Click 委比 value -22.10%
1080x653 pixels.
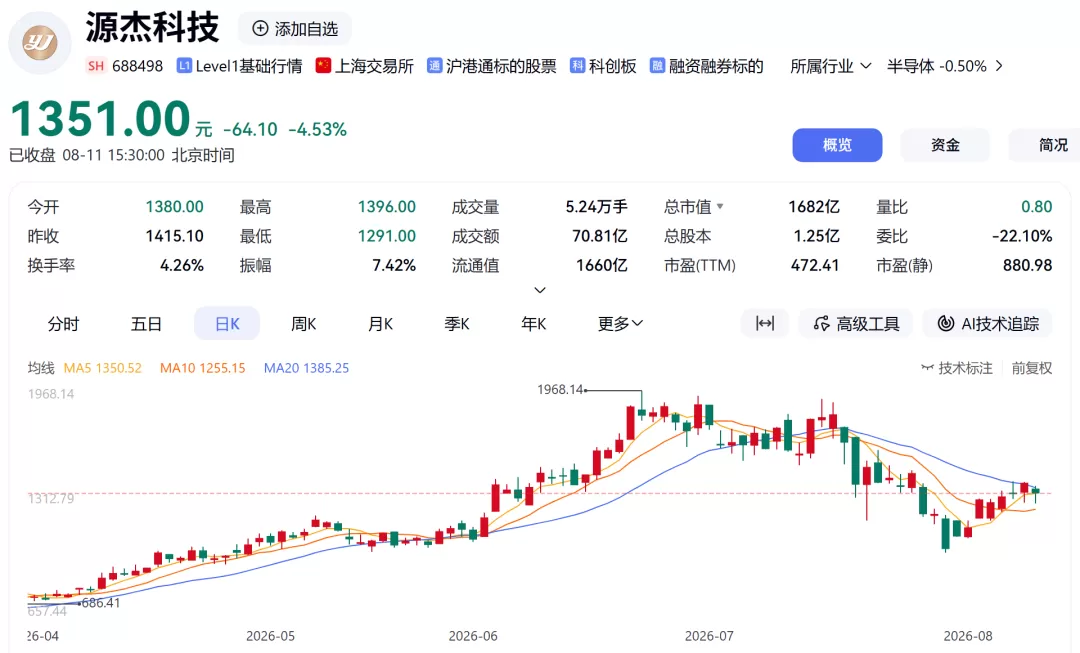pyautogui.click(x=1022, y=236)
